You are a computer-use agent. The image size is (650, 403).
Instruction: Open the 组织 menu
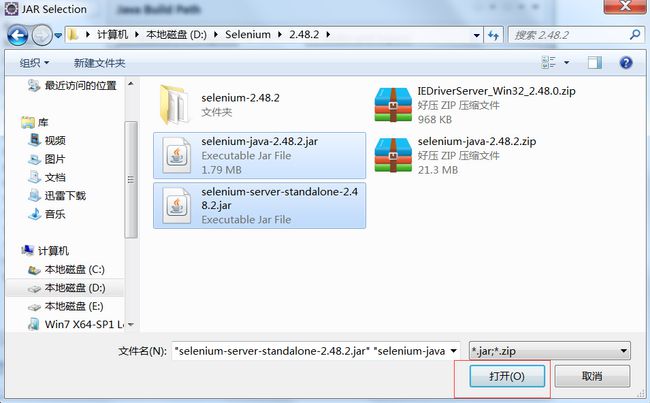click(x=34, y=63)
